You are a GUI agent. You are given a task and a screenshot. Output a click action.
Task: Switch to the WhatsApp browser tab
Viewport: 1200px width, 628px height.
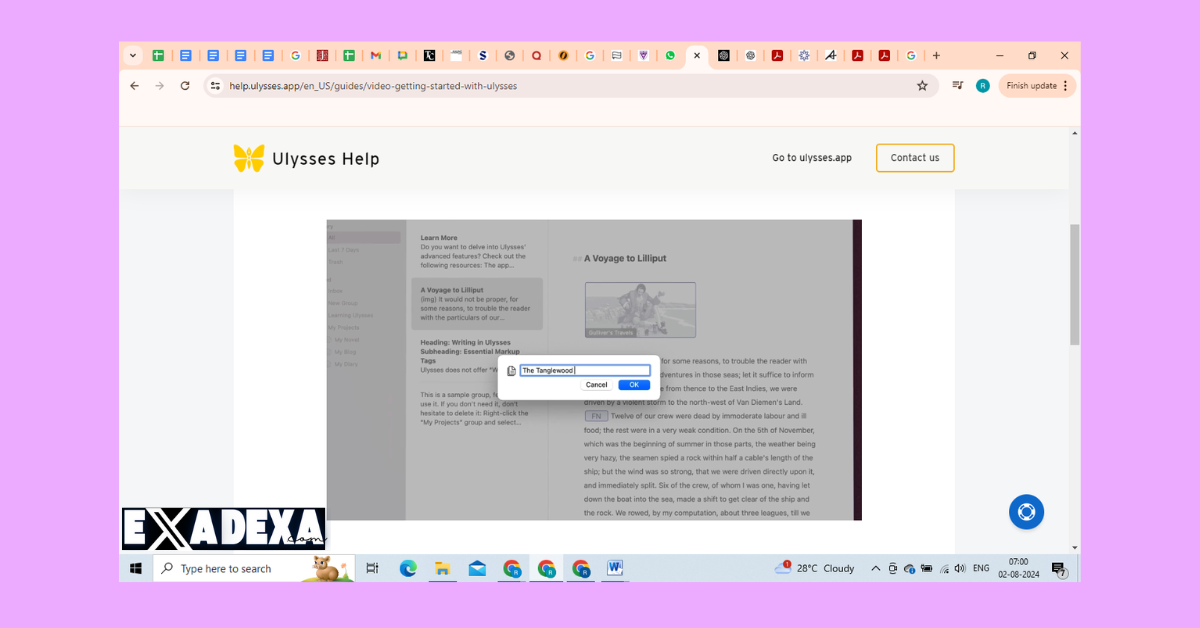click(x=670, y=56)
